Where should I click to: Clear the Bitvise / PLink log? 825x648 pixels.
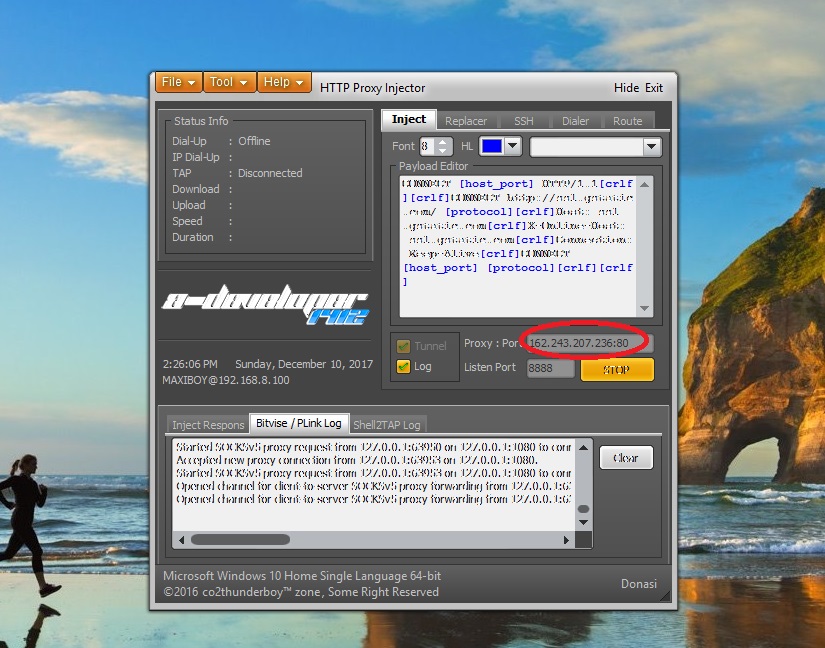625,456
